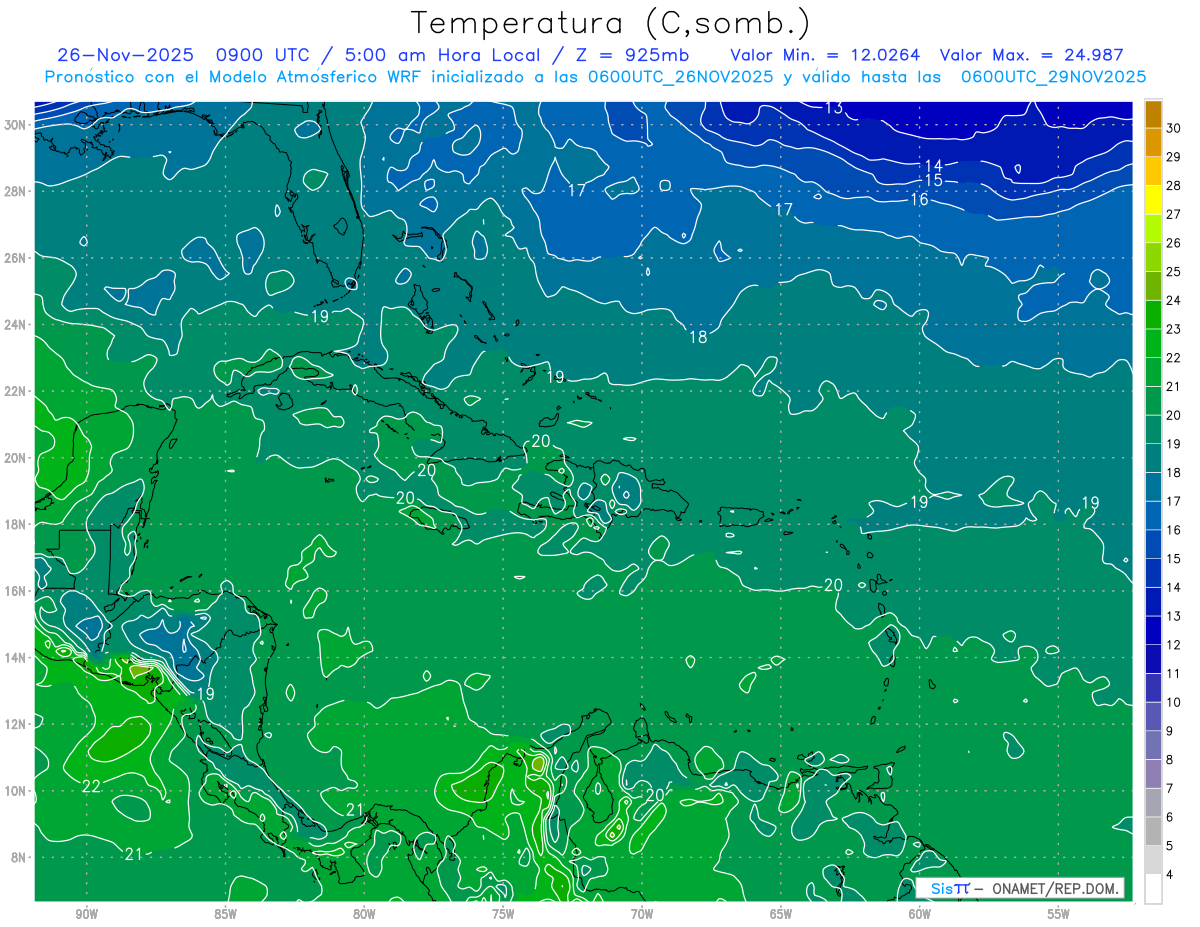The height and width of the screenshot is (927, 1200).
Task: Click the color scale value '11'
Action: pyautogui.click(x=1174, y=673)
